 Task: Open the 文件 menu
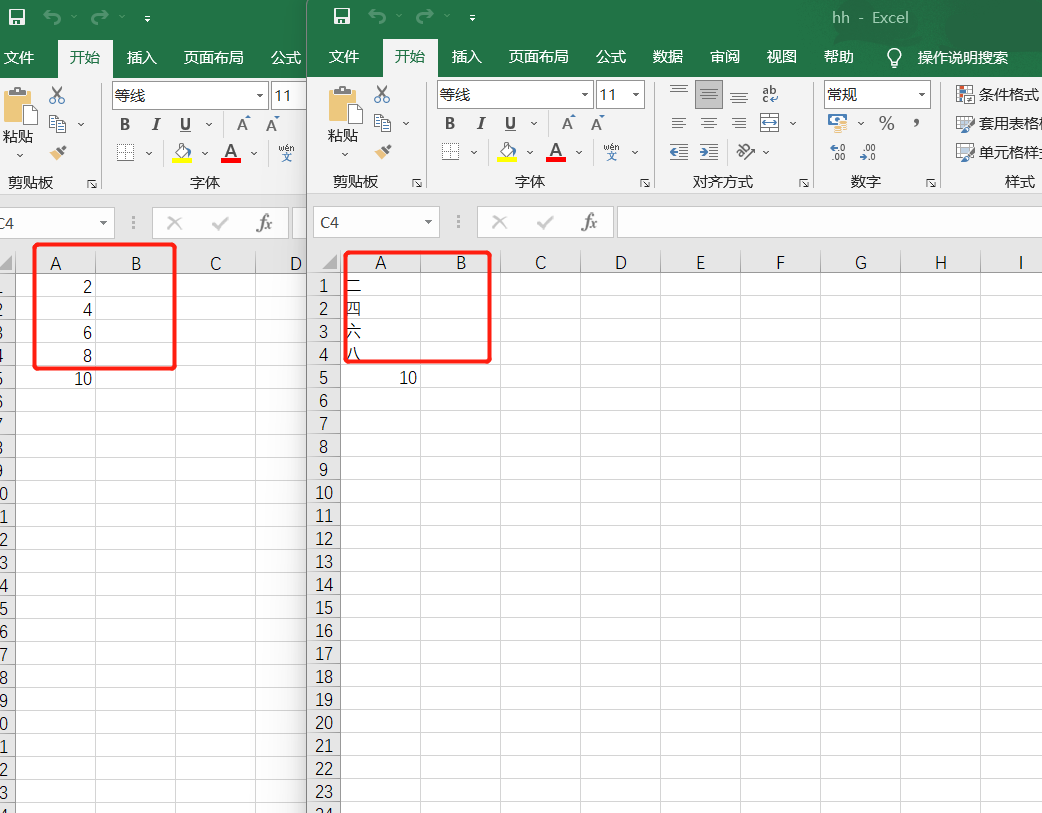[x=345, y=57]
